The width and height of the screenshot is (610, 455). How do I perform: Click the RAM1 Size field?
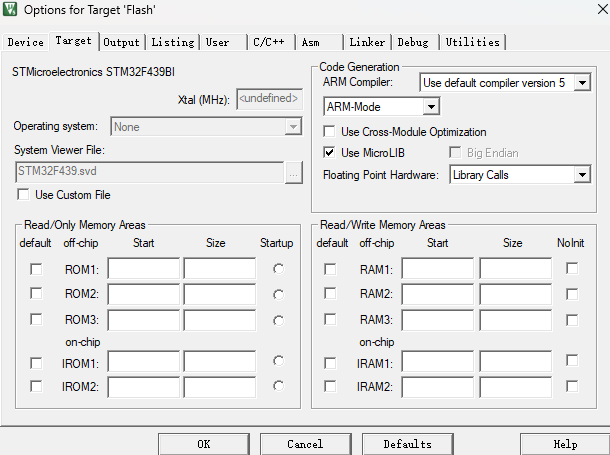[515, 268]
